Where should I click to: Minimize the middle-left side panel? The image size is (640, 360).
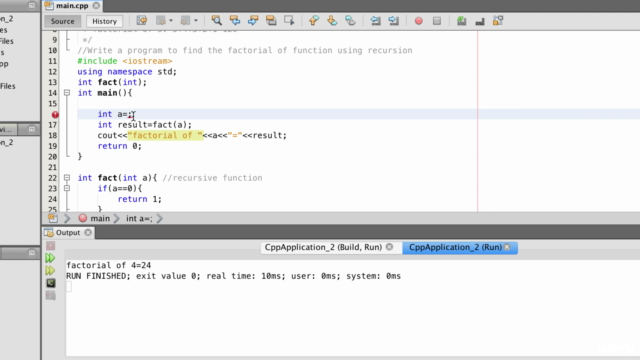tap(32, 129)
